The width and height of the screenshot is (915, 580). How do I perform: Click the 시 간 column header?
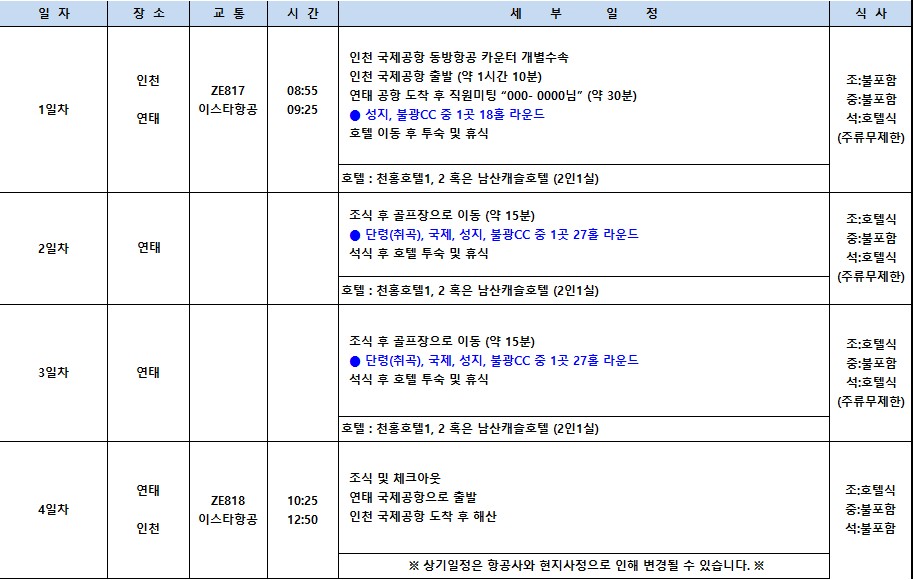click(303, 13)
